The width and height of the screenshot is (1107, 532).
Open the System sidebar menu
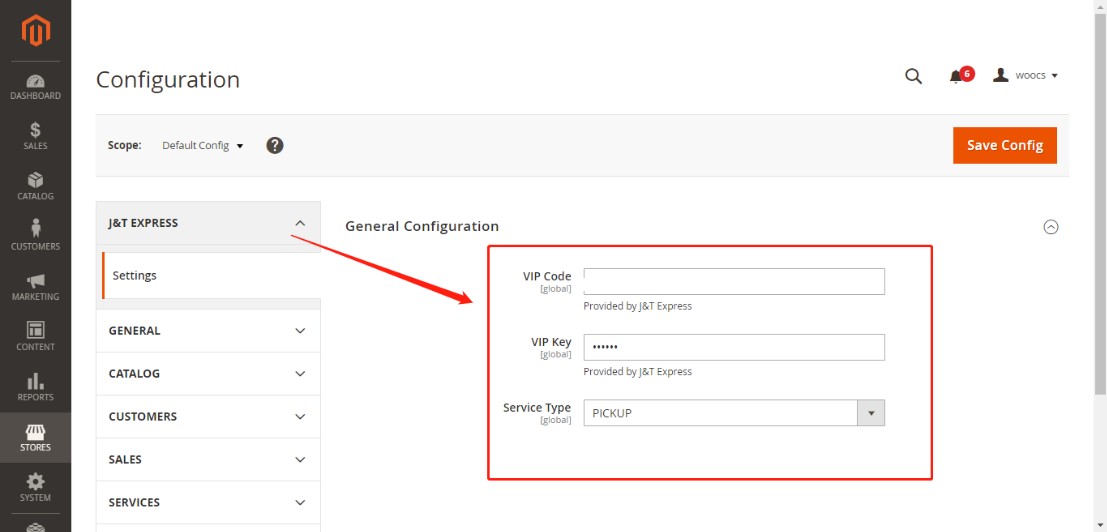[35, 488]
